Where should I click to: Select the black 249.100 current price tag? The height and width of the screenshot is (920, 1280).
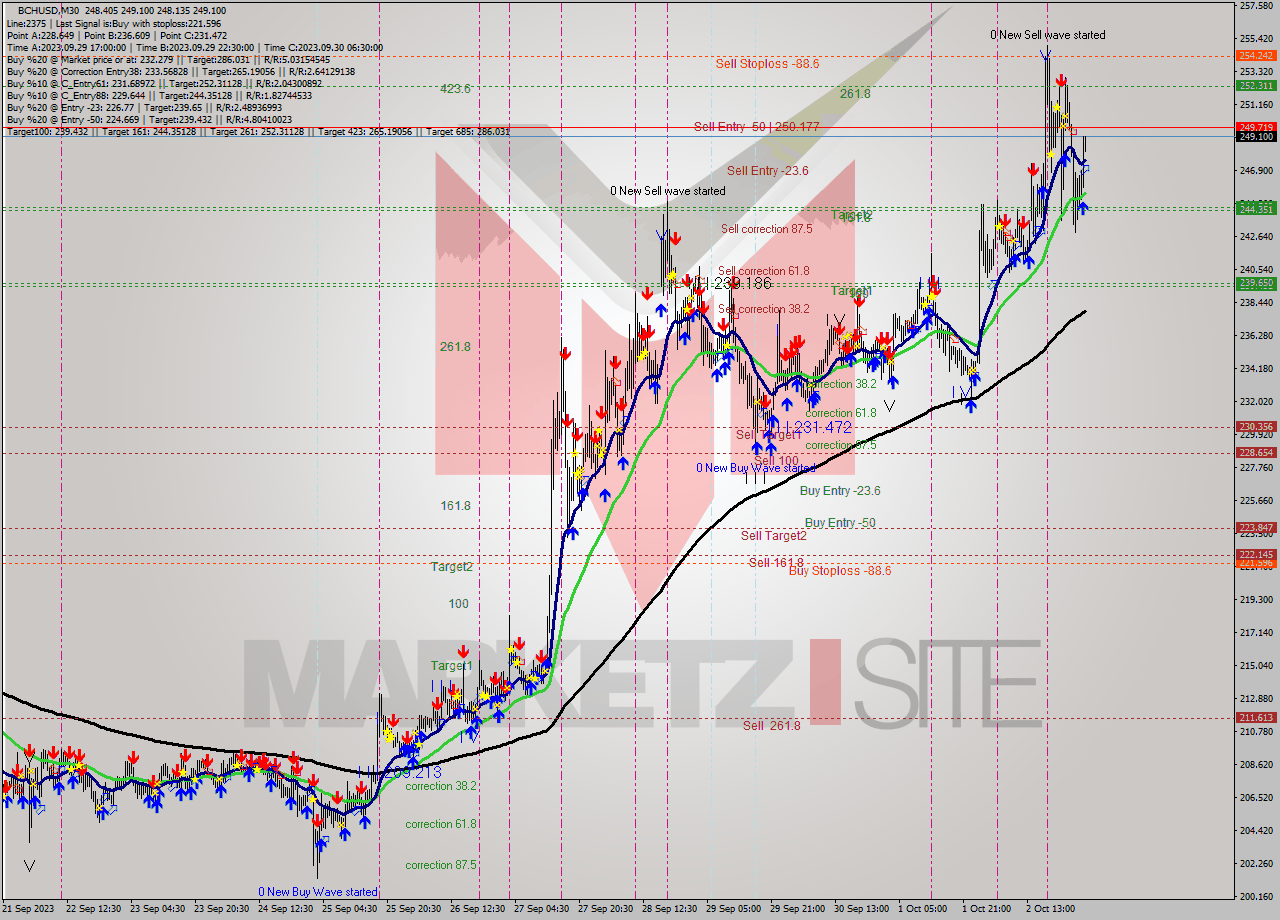coord(1256,136)
